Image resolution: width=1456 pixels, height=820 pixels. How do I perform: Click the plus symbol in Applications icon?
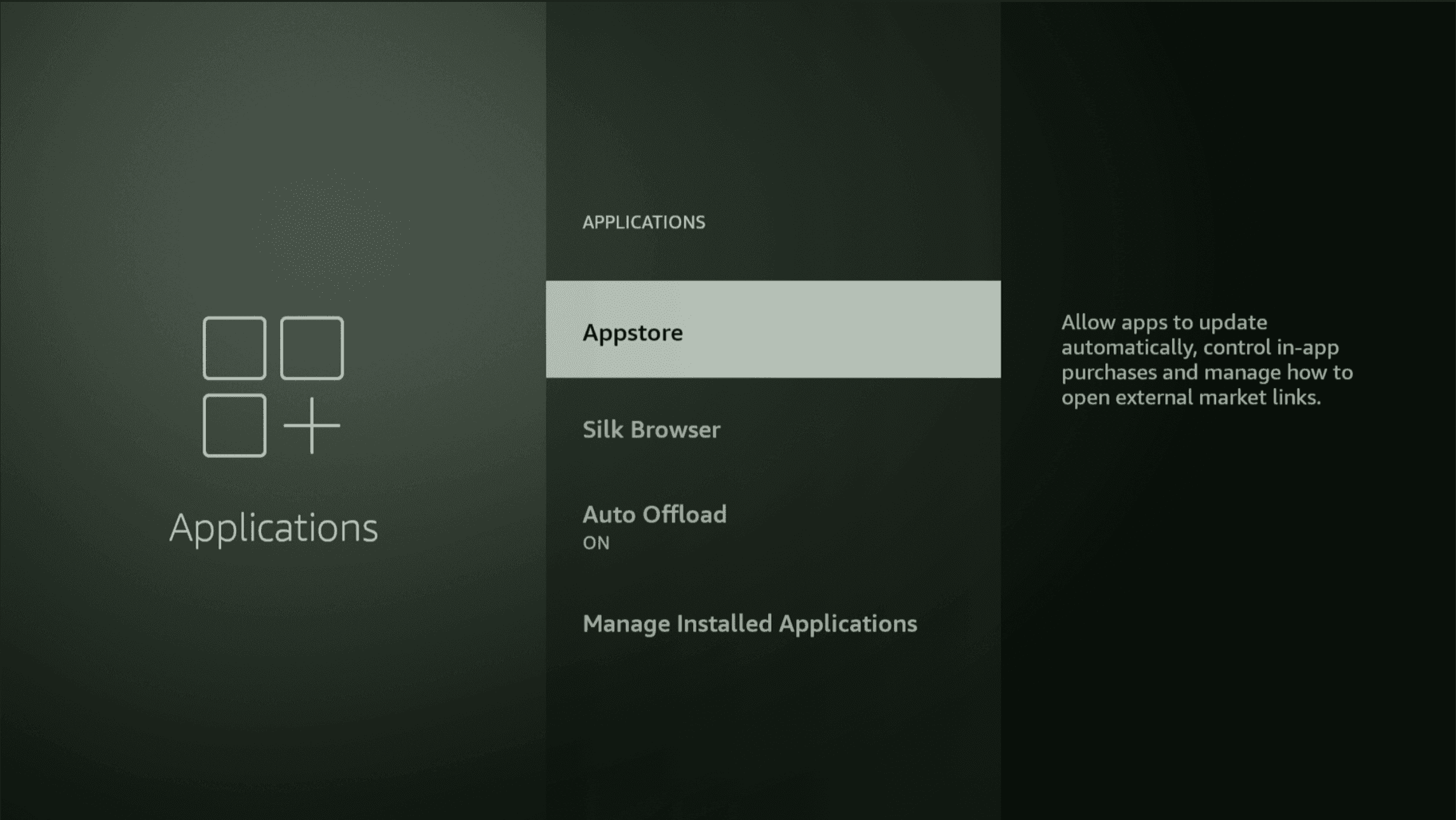click(x=311, y=426)
